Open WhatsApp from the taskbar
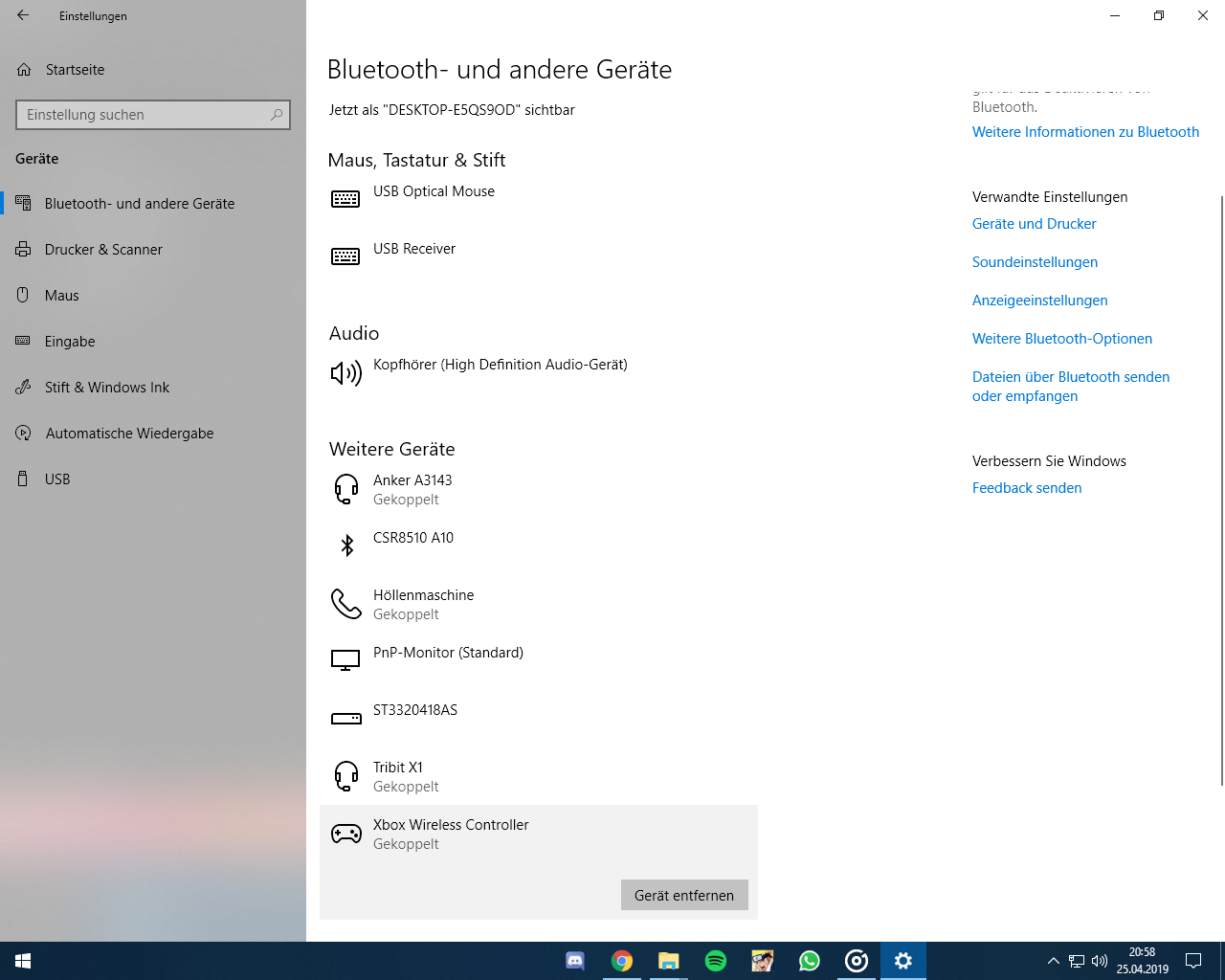Image resolution: width=1225 pixels, height=980 pixels. 810,961
